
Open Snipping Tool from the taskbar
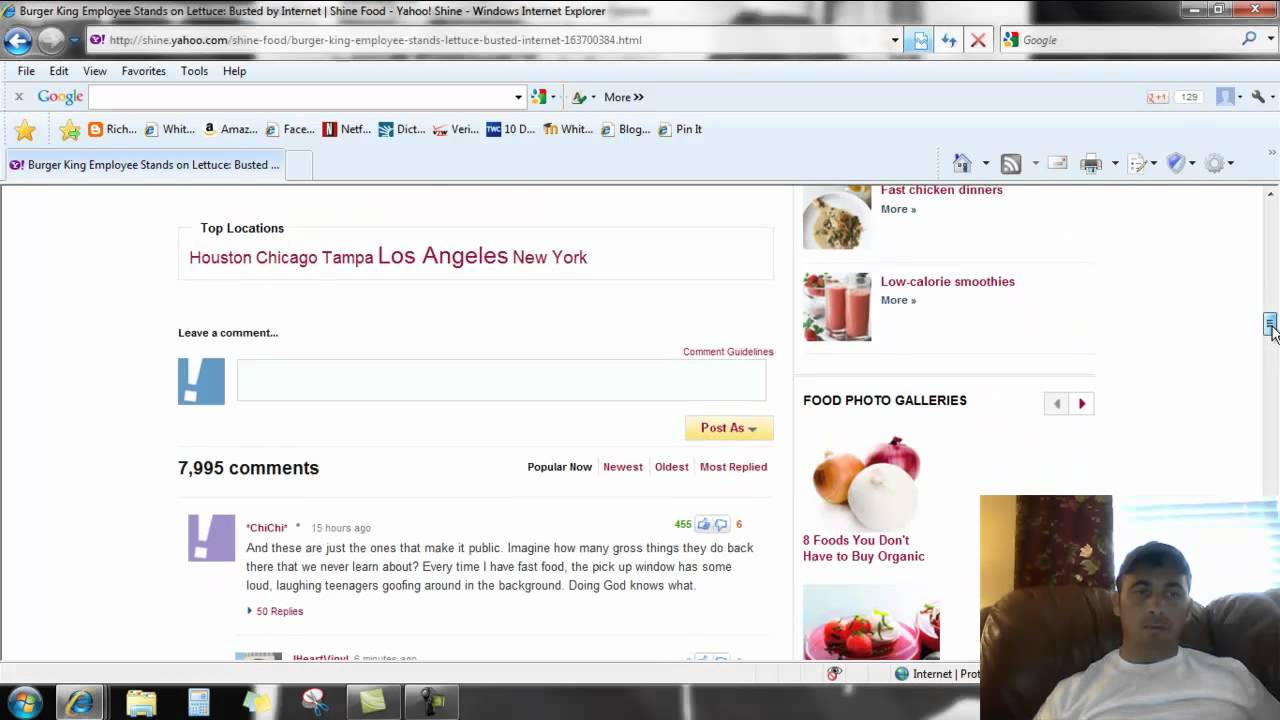(315, 702)
